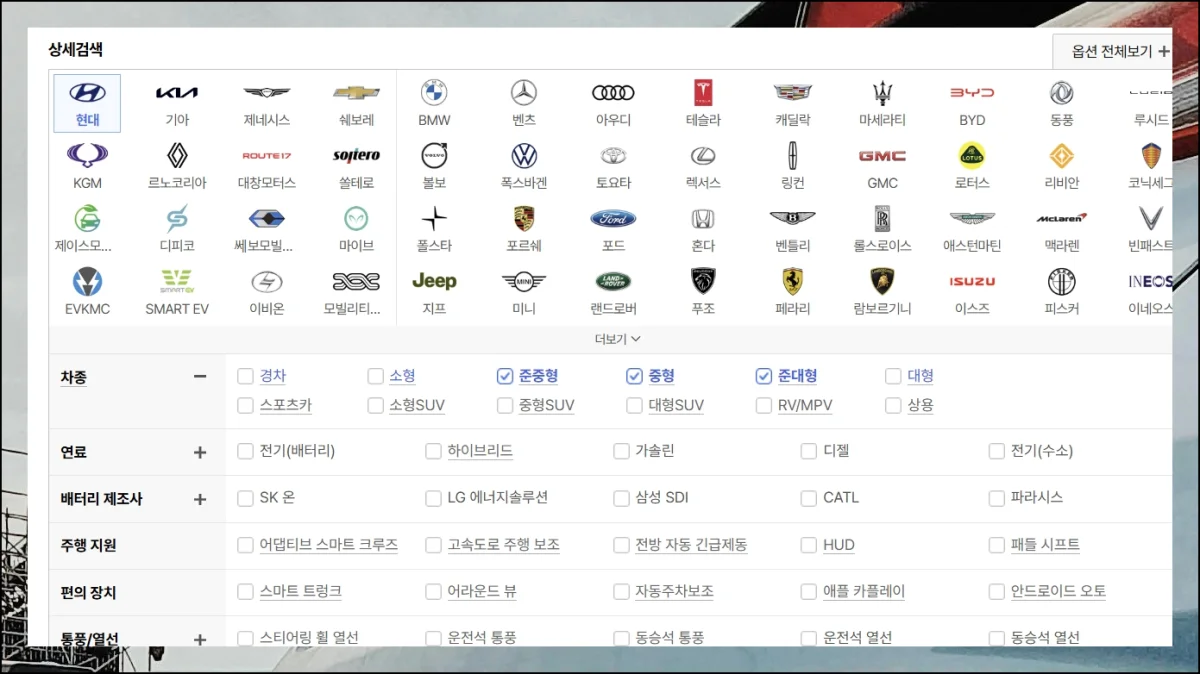Select the Toyota (토요타) logo
Screen dimensions: 1200x674
point(614,156)
